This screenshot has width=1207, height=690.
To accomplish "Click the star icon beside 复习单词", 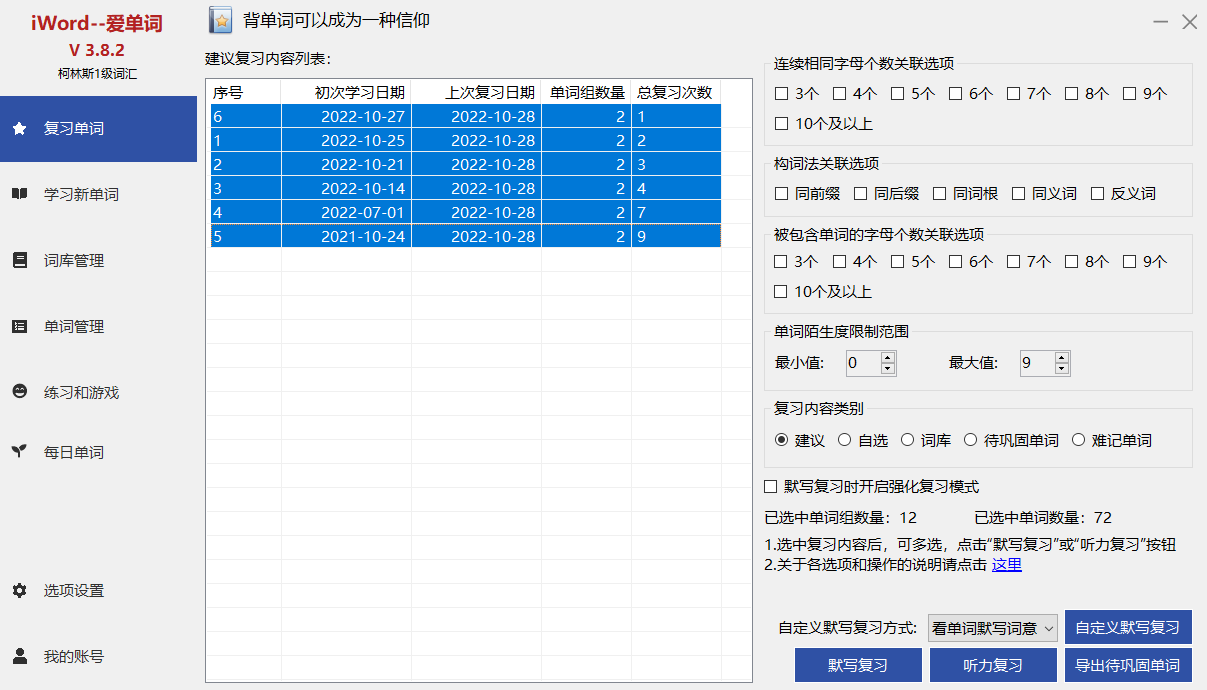I will [x=19, y=129].
